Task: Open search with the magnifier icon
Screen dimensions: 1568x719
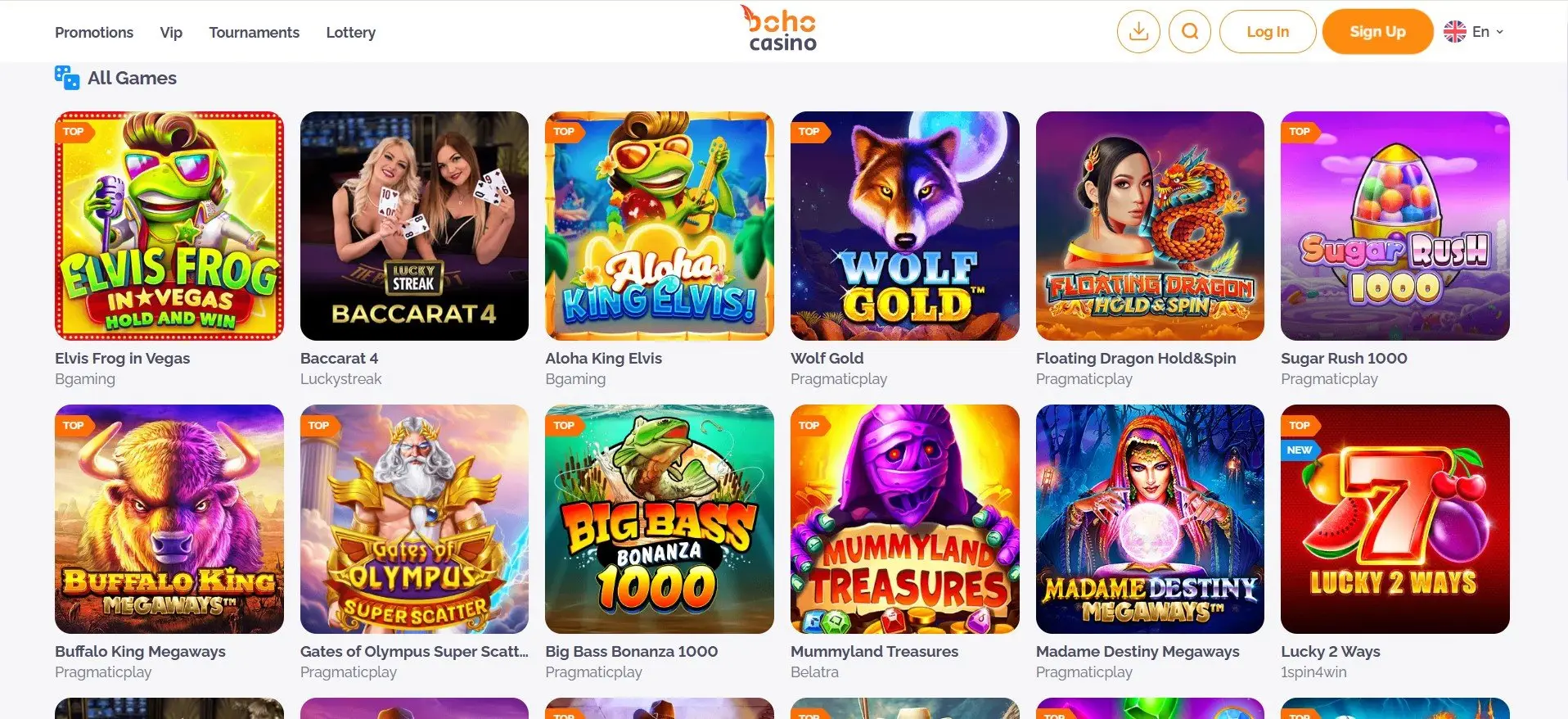Action: pyautogui.click(x=1190, y=32)
